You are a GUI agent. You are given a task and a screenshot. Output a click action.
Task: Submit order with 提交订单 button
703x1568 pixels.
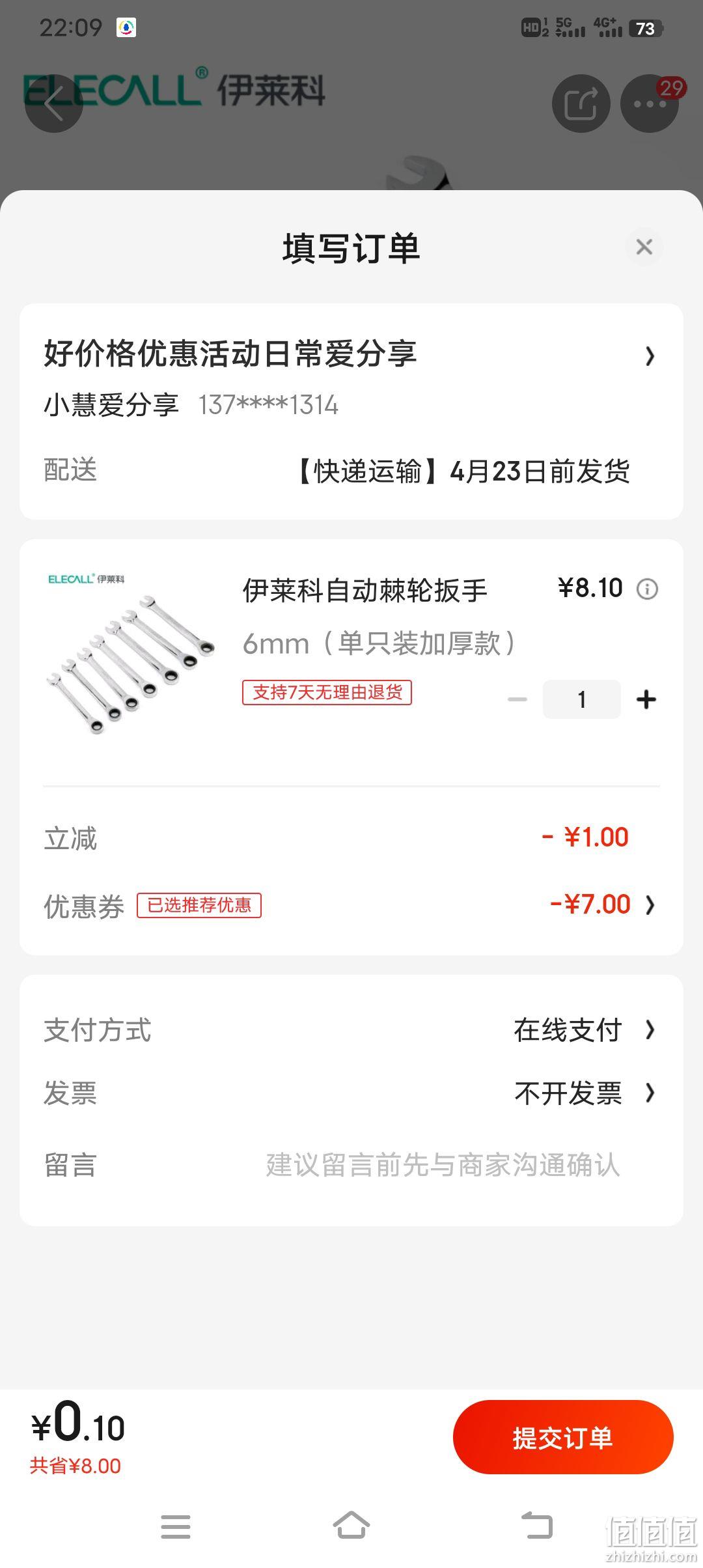click(x=563, y=1437)
